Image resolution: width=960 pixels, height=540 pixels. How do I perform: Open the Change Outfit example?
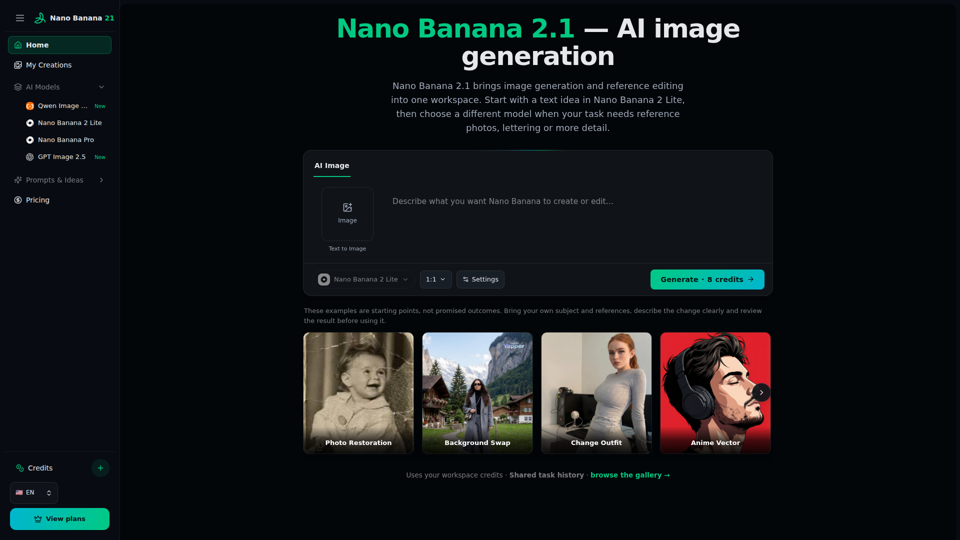(x=596, y=393)
